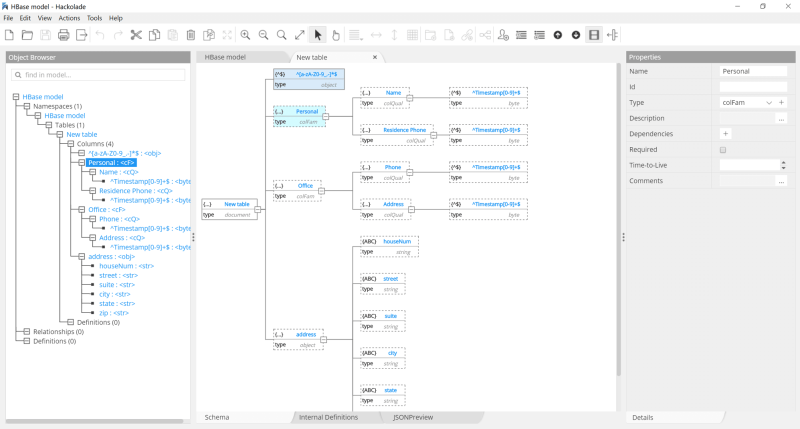Select the hand pan tool
The image size is (800, 429).
[x=336, y=35]
